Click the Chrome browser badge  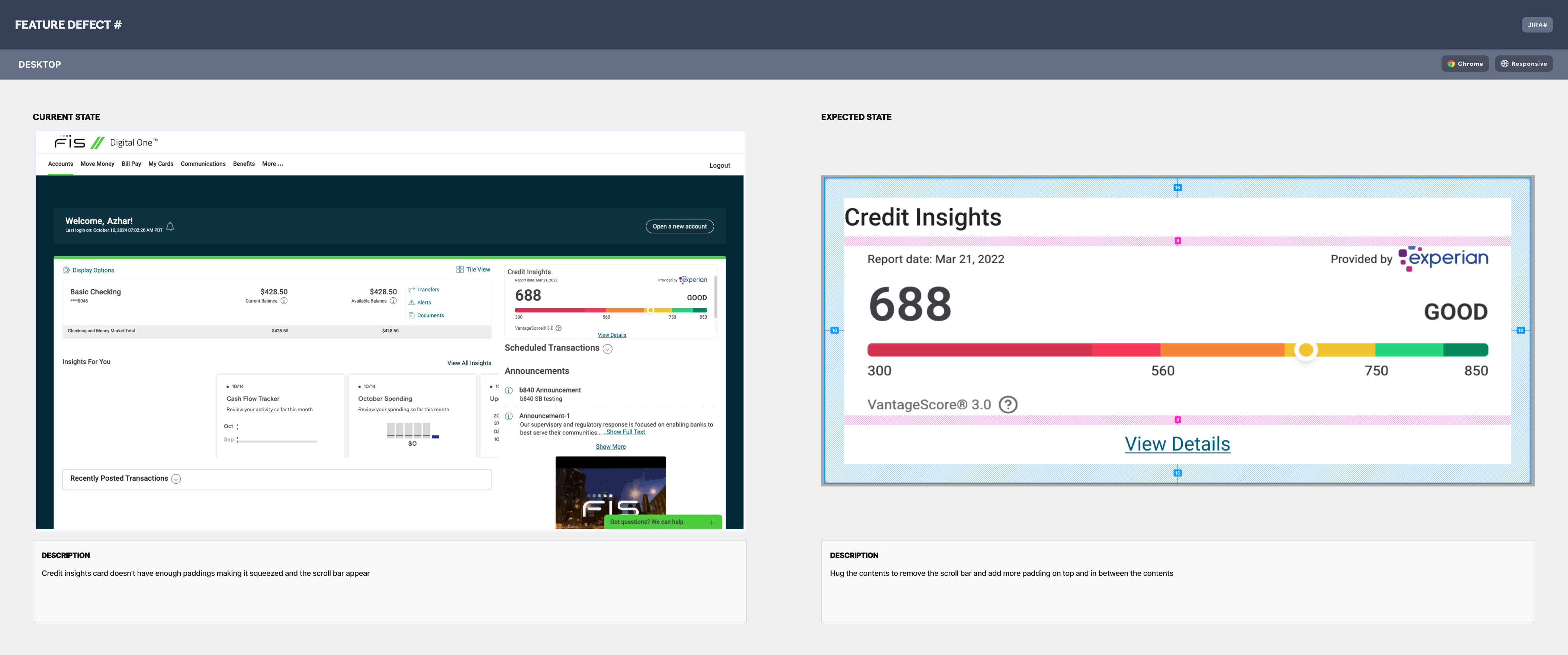point(1465,64)
